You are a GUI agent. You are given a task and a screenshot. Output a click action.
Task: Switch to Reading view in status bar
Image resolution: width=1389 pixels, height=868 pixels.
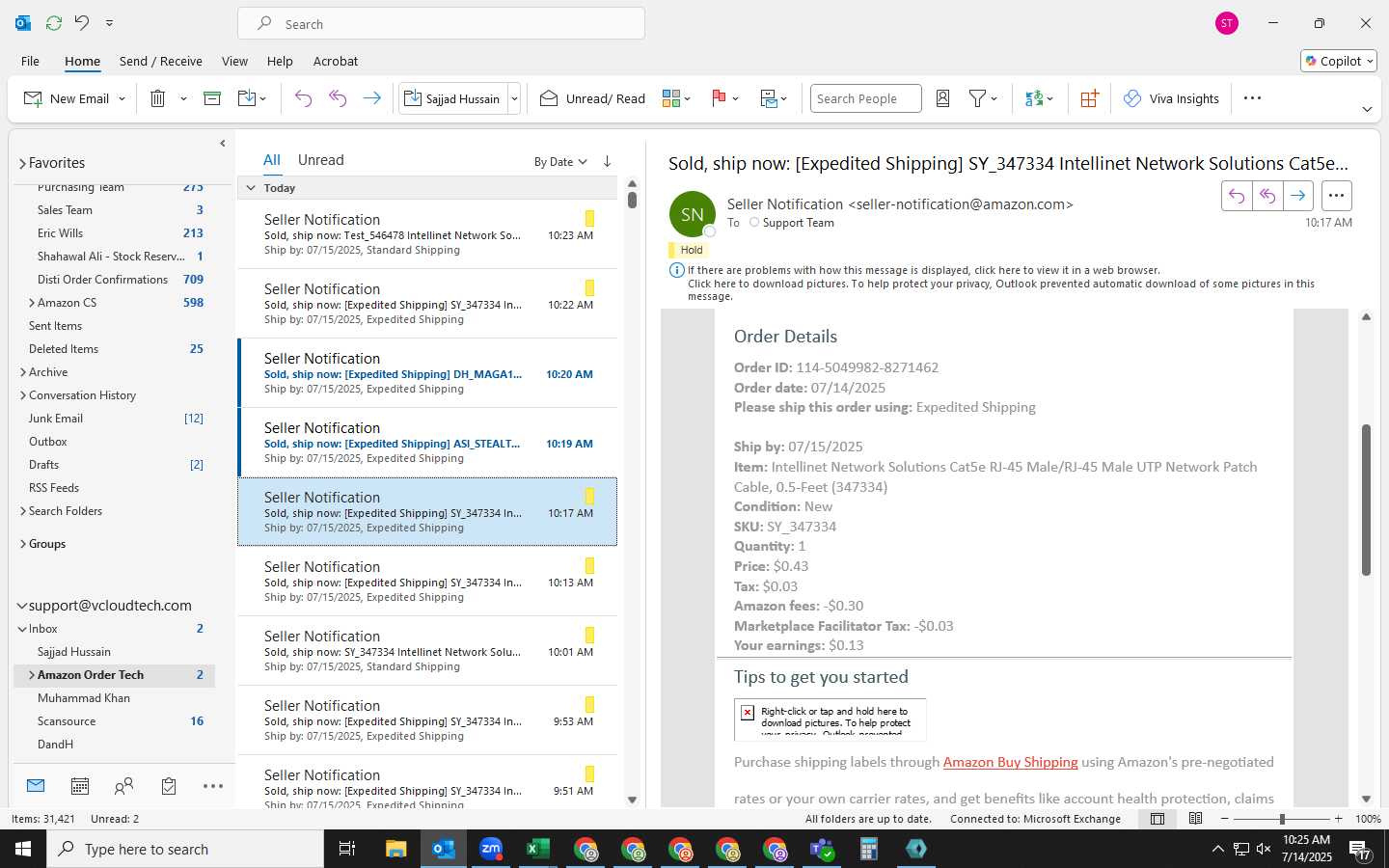click(1195, 819)
